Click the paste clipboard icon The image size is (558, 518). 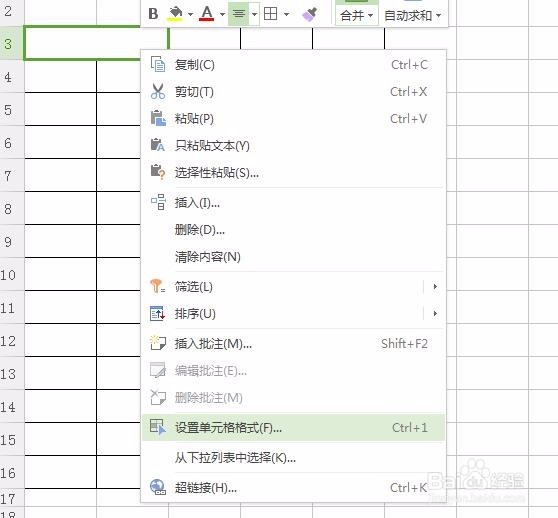point(158,118)
